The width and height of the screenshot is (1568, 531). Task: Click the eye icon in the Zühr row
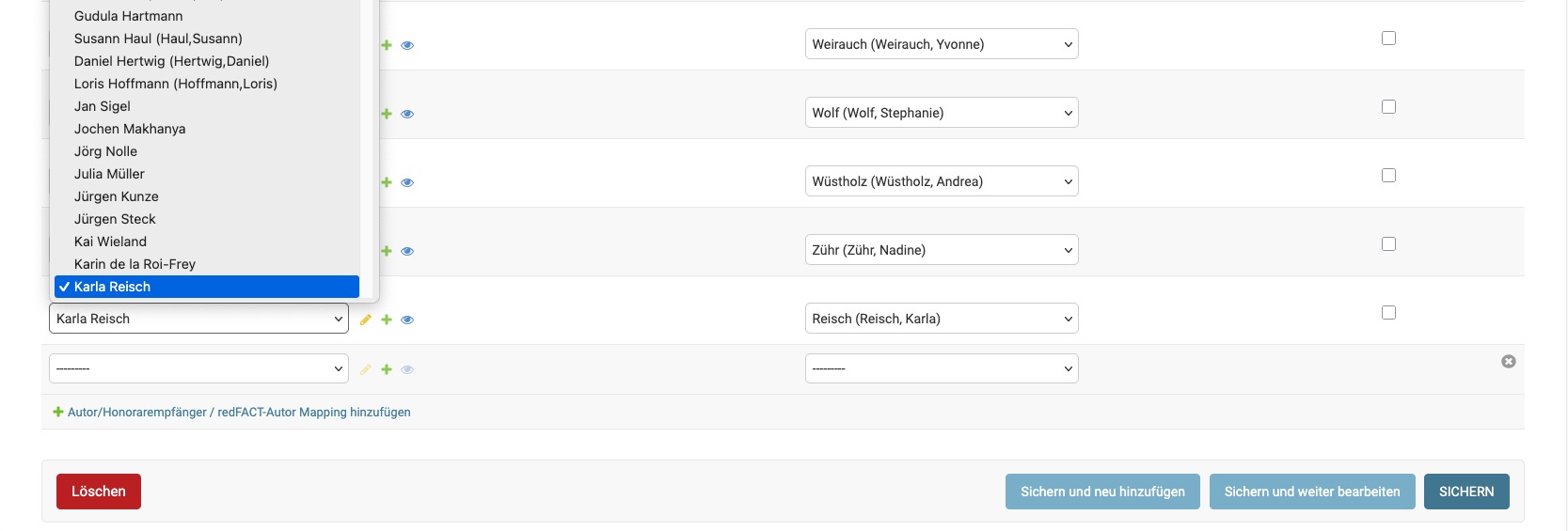(407, 251)
